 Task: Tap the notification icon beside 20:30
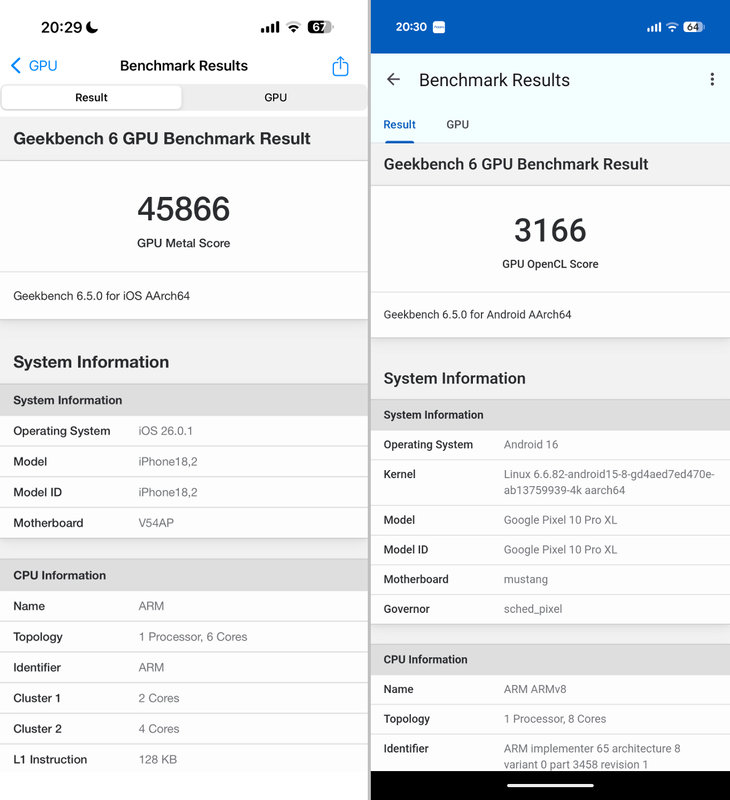click(x=439, y=27)
